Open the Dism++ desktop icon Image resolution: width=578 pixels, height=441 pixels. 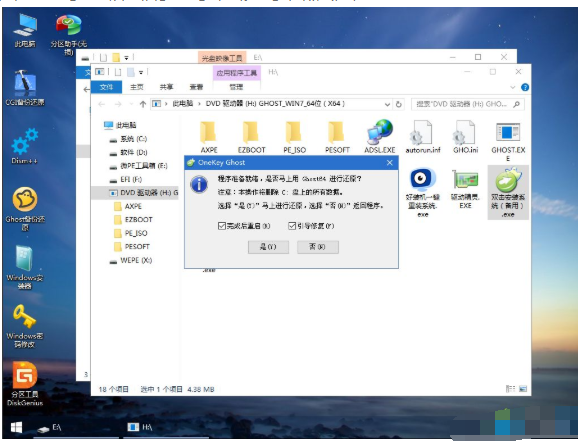[24, 146]
